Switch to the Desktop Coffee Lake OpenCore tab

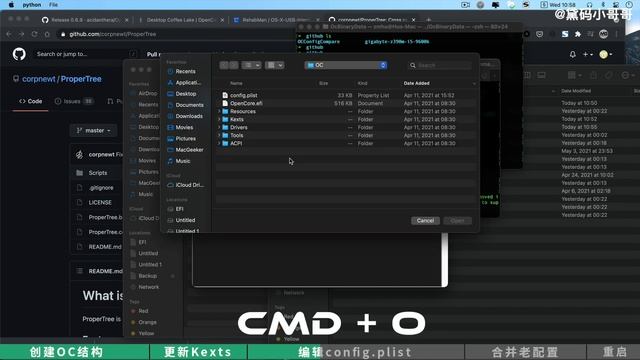click(180, 20)
